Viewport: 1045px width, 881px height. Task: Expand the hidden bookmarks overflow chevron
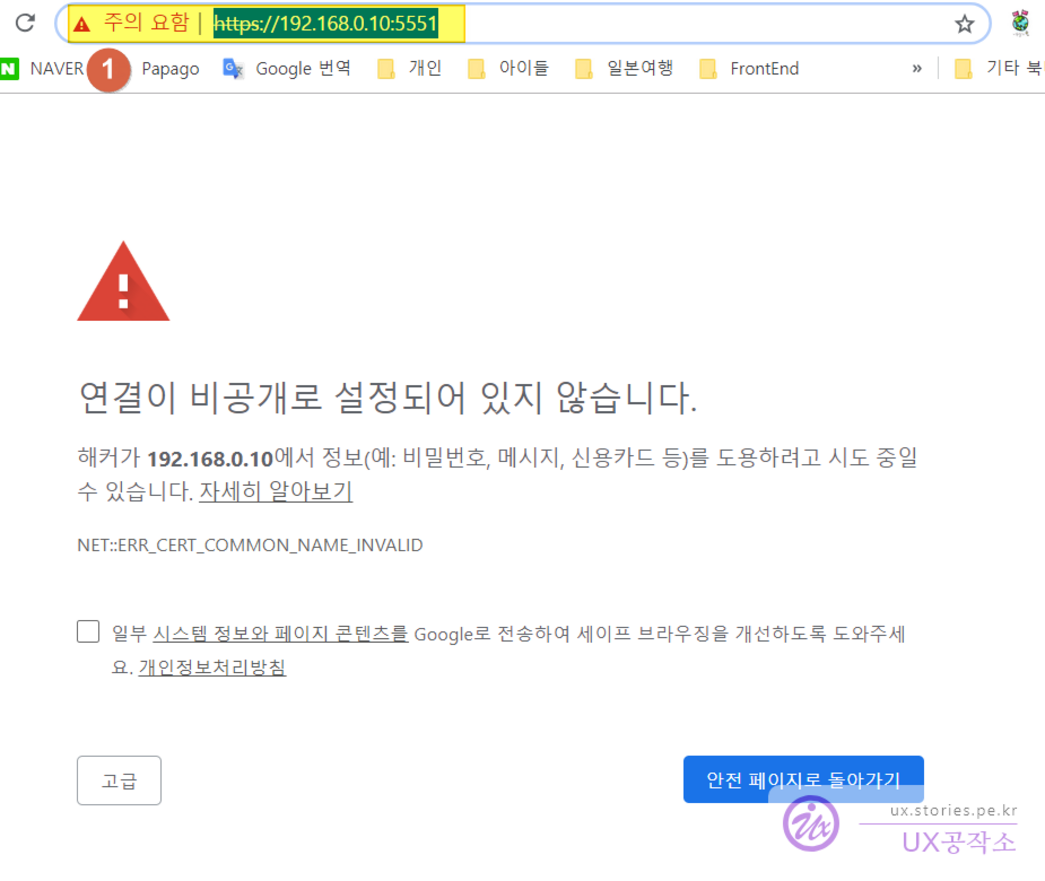tap(916, 69)
